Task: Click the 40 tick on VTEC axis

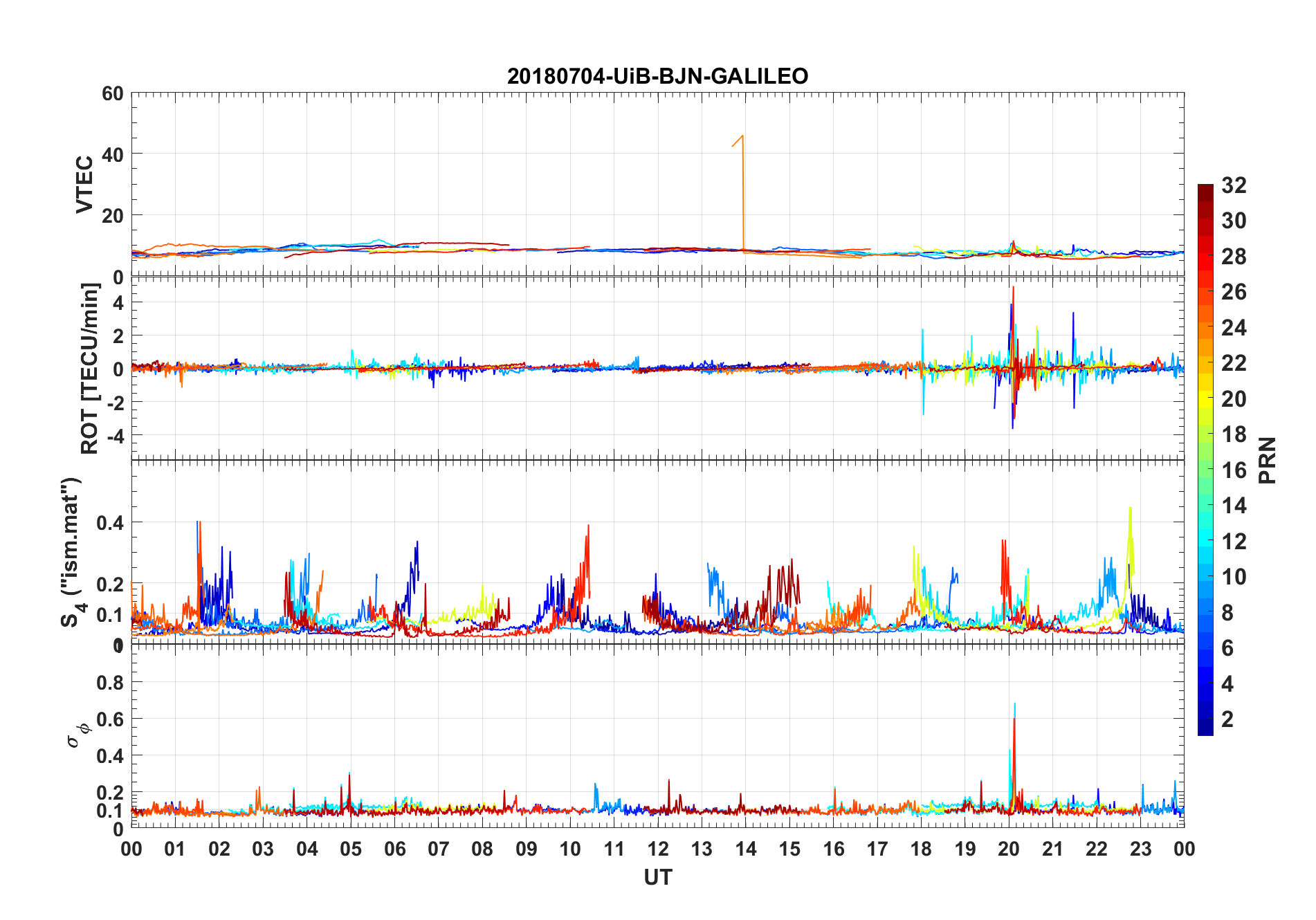Action: click(113, 154)
